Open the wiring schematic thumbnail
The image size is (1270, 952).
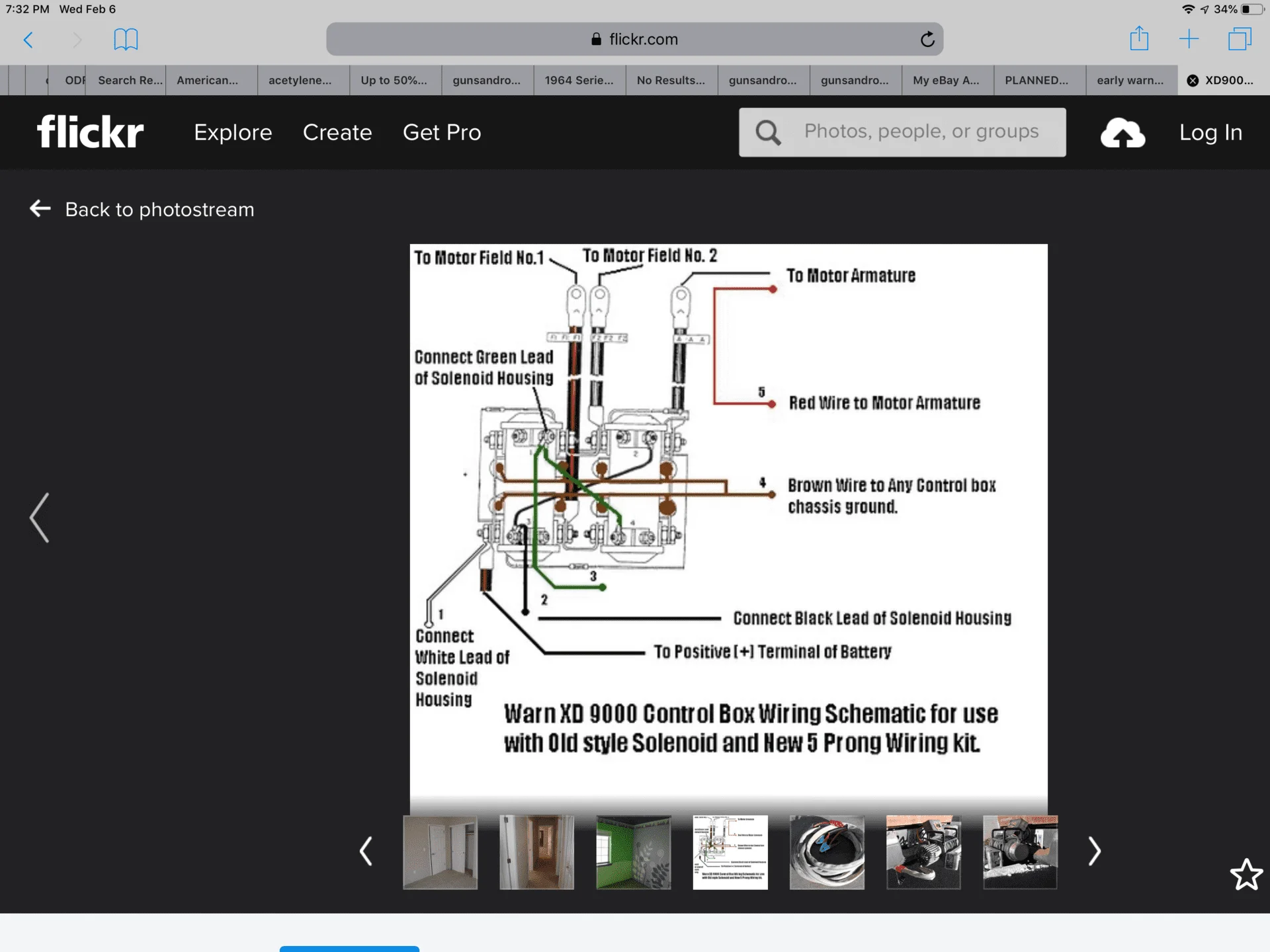tap(730, 852)
